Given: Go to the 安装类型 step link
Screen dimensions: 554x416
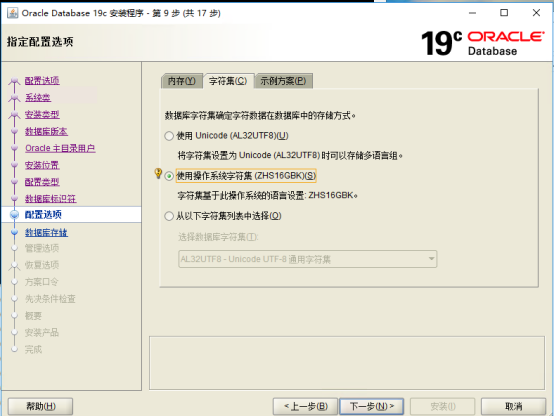Looking at the screenshot, I should pos(42,114).
